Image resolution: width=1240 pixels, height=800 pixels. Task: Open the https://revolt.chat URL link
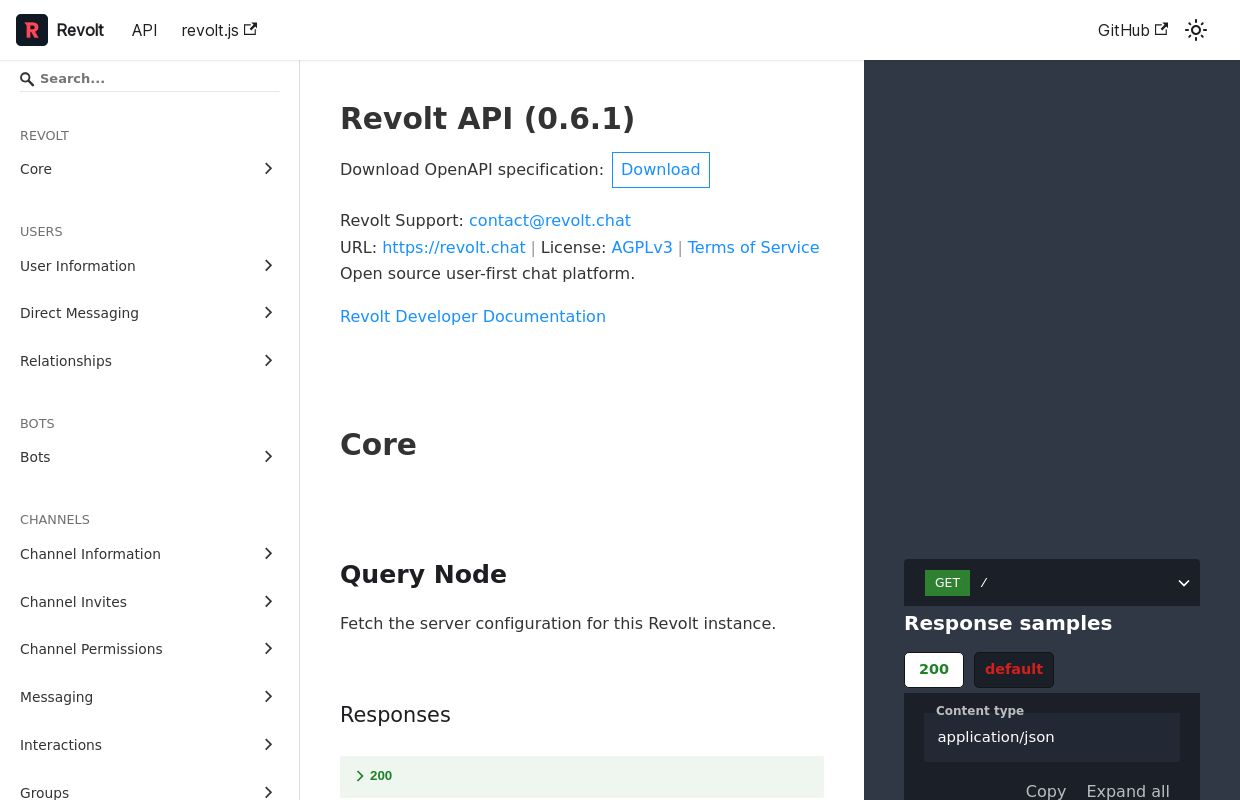pos(454,247)
